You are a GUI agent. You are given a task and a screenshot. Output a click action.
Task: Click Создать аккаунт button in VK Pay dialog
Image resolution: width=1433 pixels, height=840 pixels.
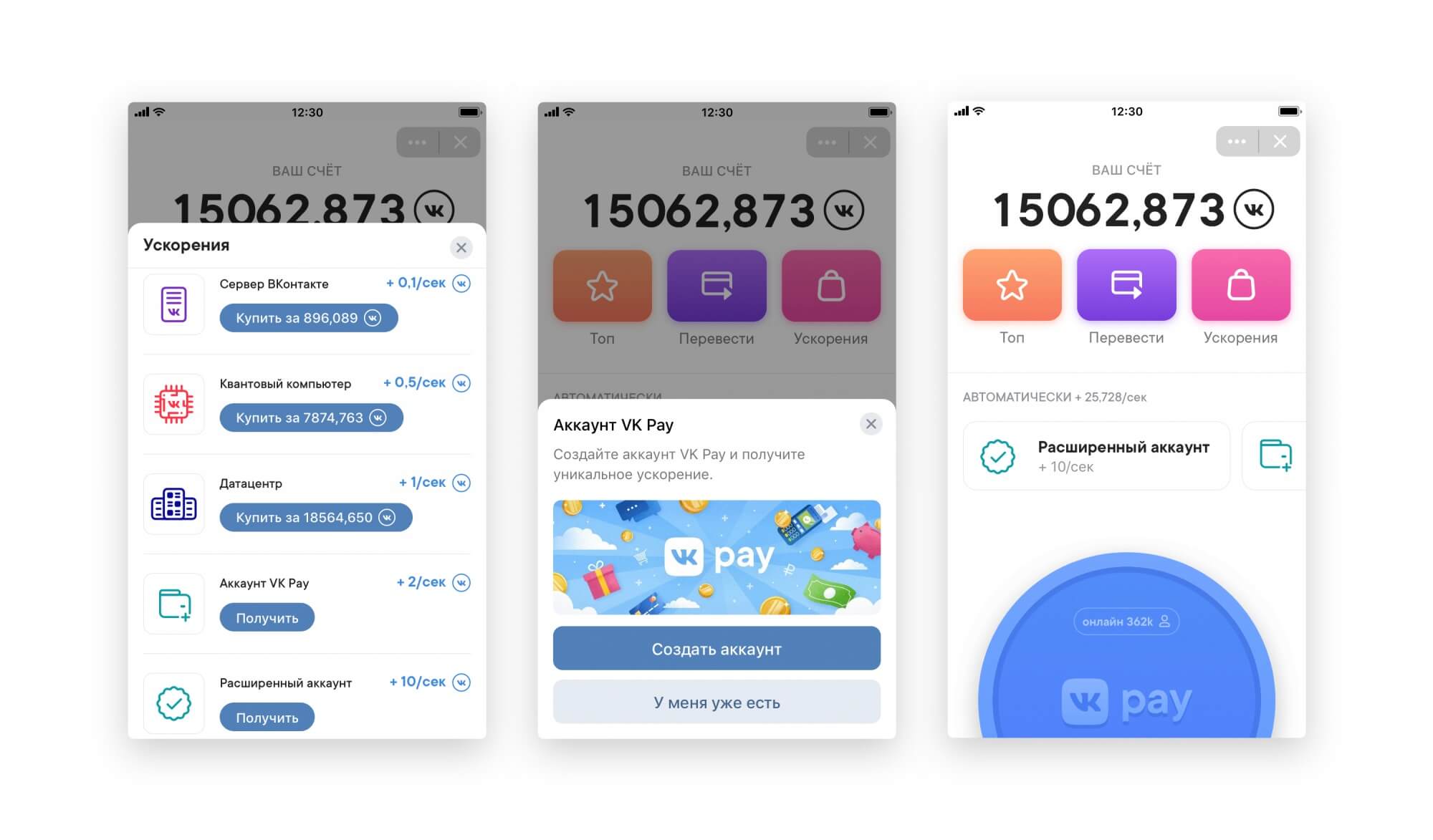[717, 649]
